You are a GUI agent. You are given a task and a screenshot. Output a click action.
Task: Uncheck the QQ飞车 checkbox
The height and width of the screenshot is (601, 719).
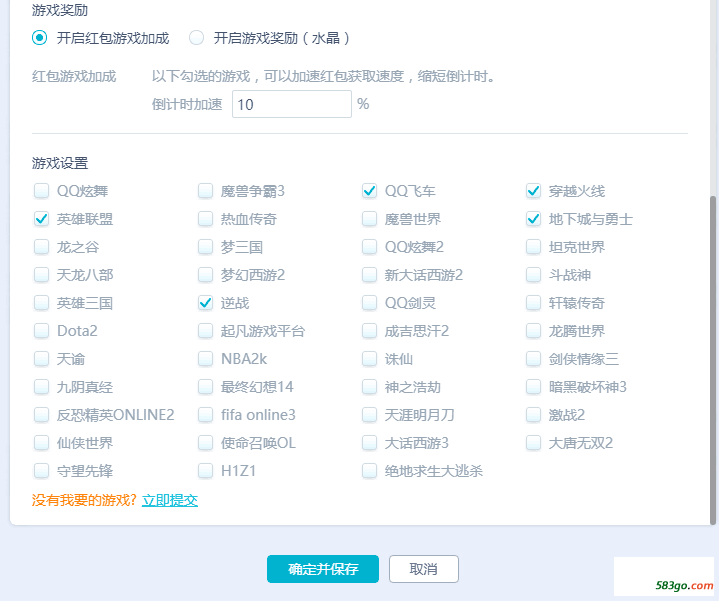[x=370, y=191]
